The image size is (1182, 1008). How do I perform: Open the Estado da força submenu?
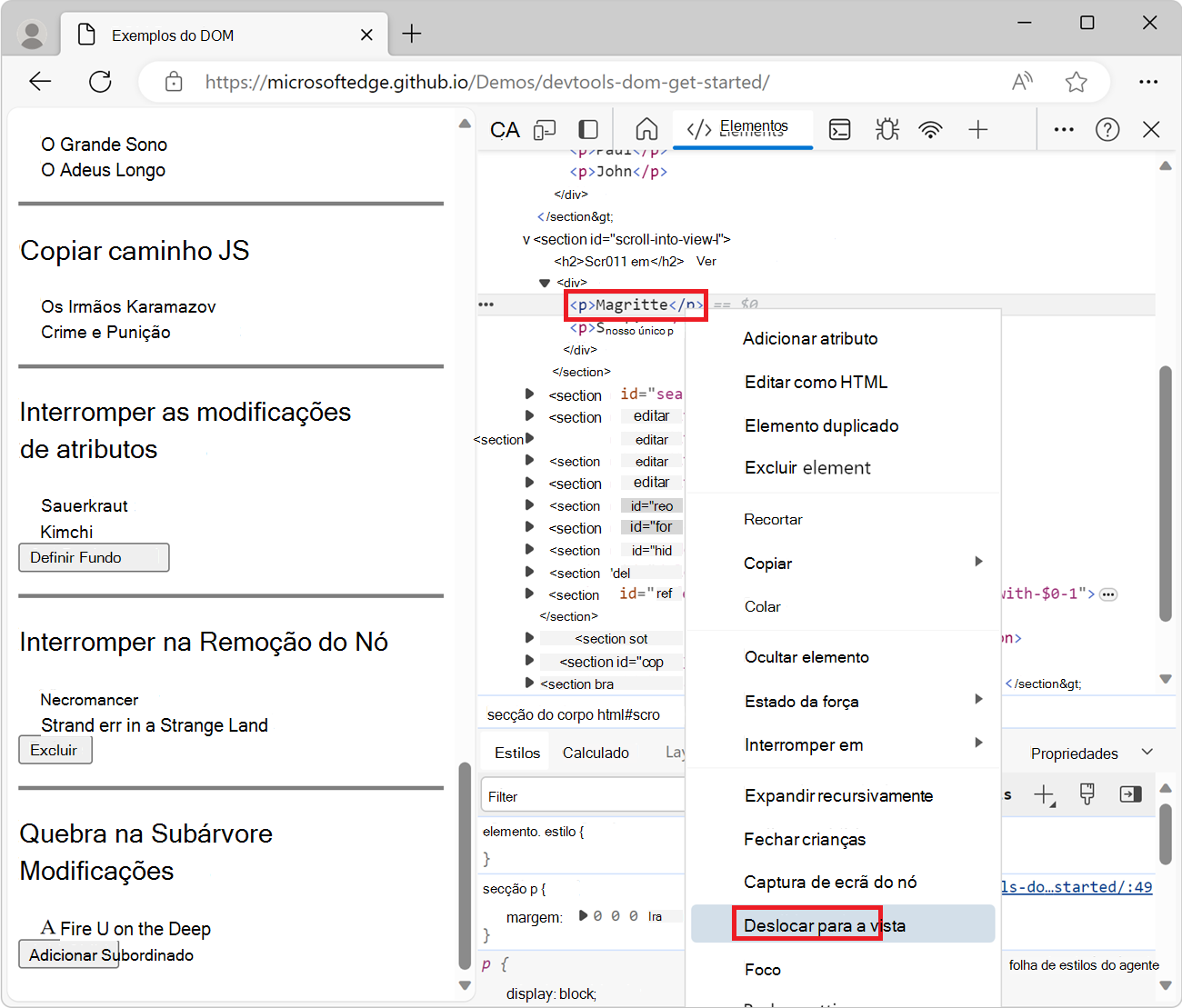(843, 701)
